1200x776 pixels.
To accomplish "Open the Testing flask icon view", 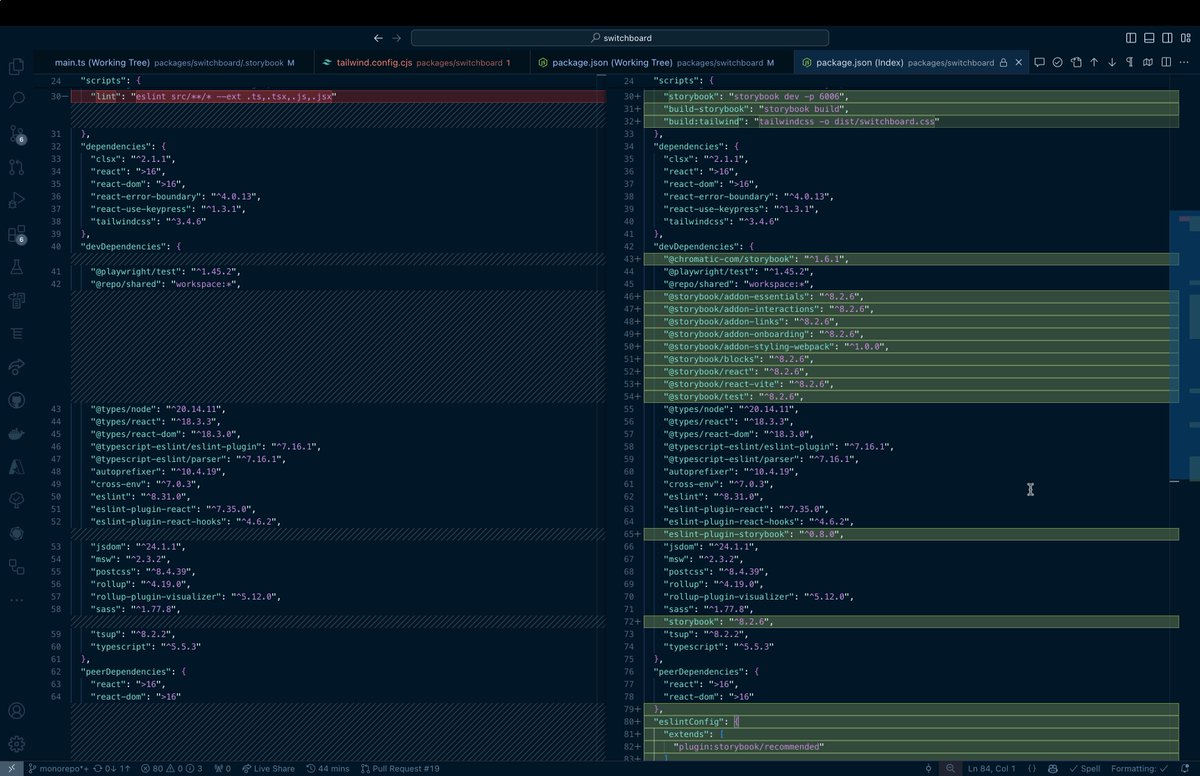I will tap(16, 267).
